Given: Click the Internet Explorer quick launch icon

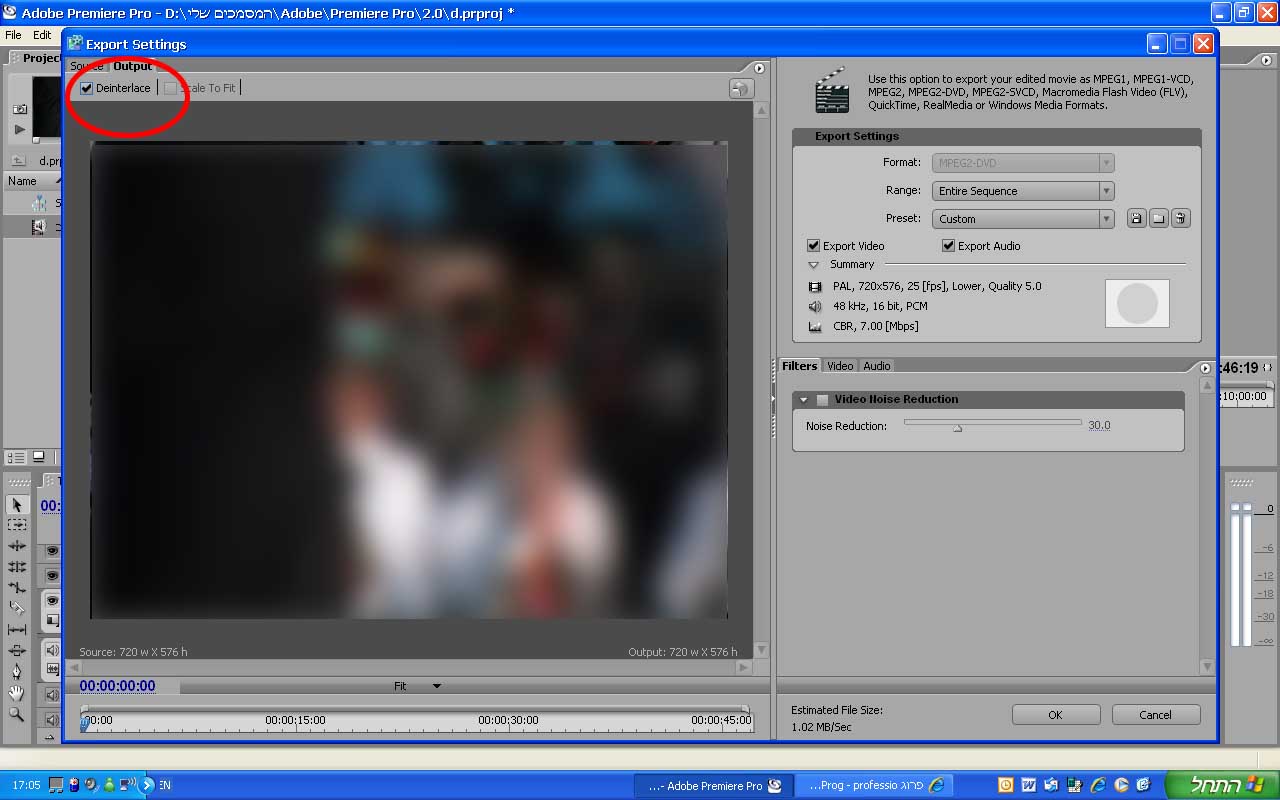Looking at the screenshot, I should 1098,785.
